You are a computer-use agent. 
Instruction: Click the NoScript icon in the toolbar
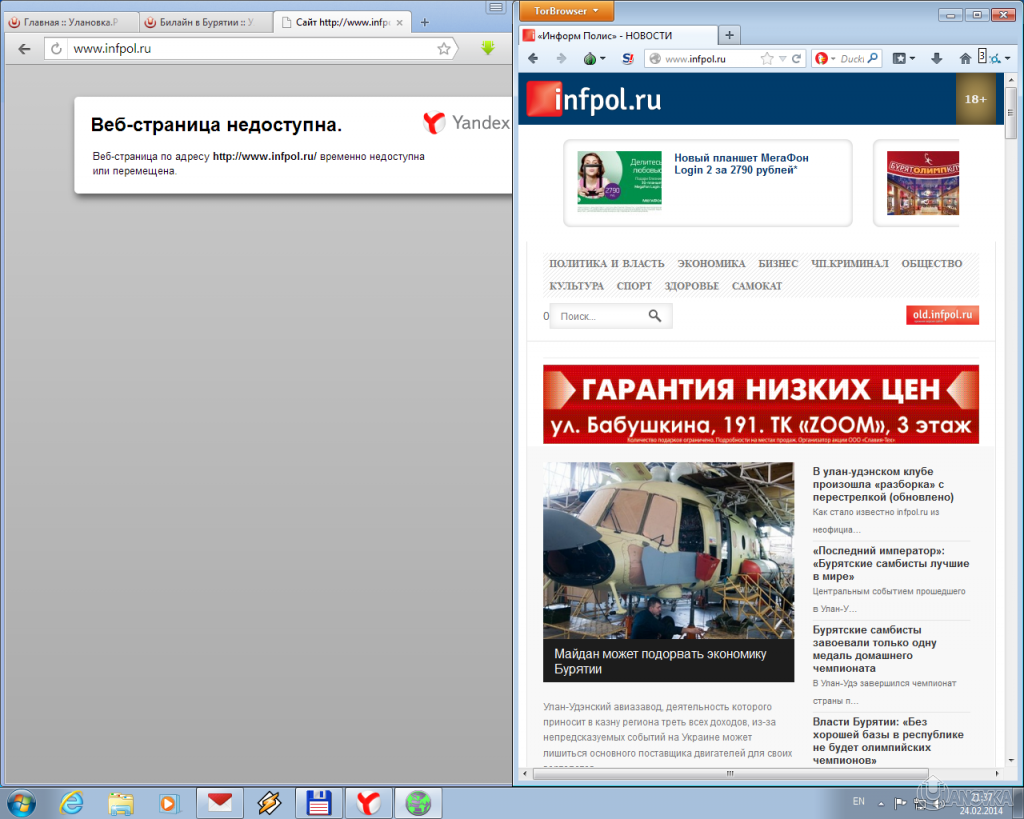(628, 58)
